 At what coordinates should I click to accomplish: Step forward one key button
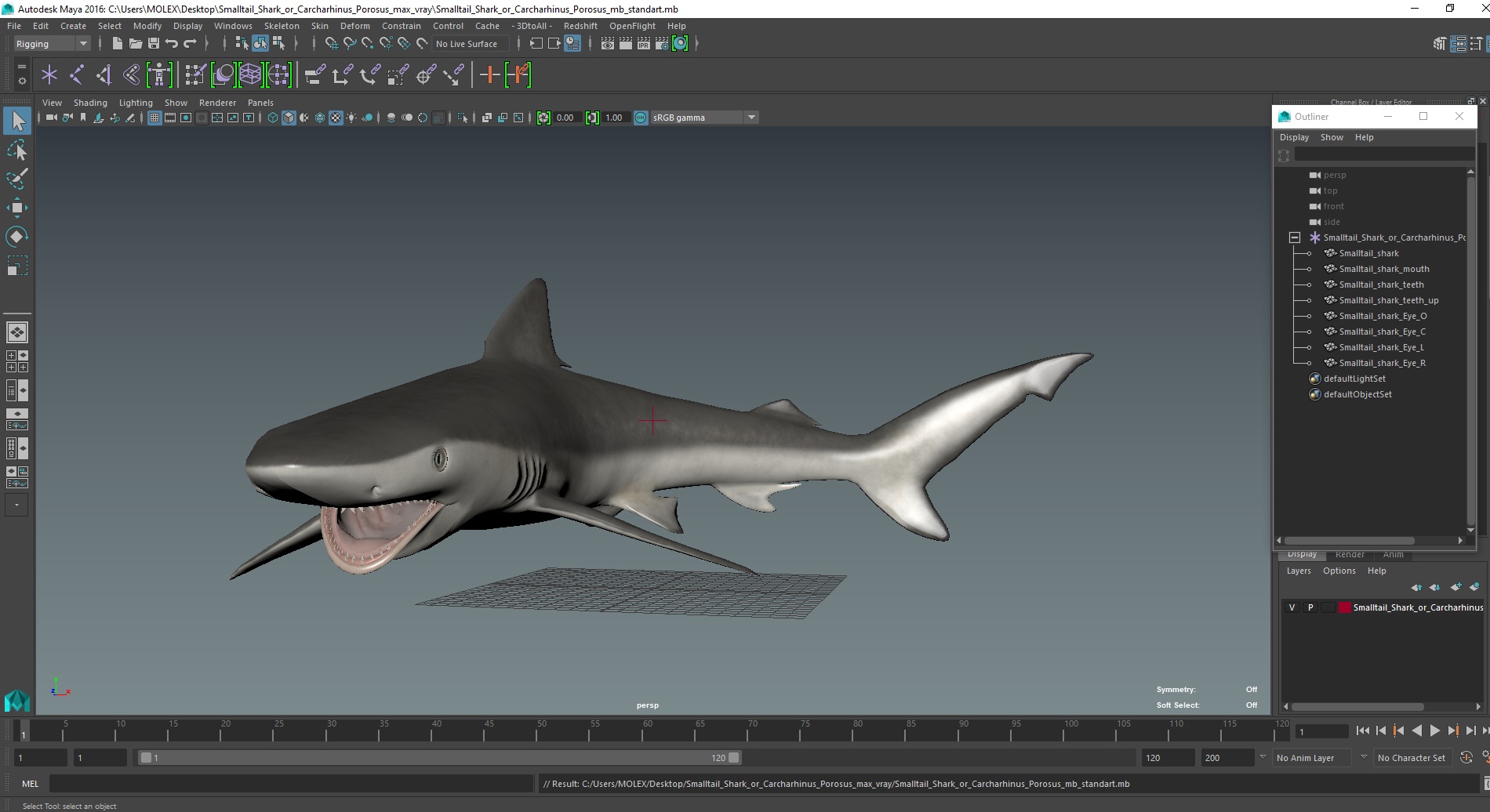[1452, 730]
